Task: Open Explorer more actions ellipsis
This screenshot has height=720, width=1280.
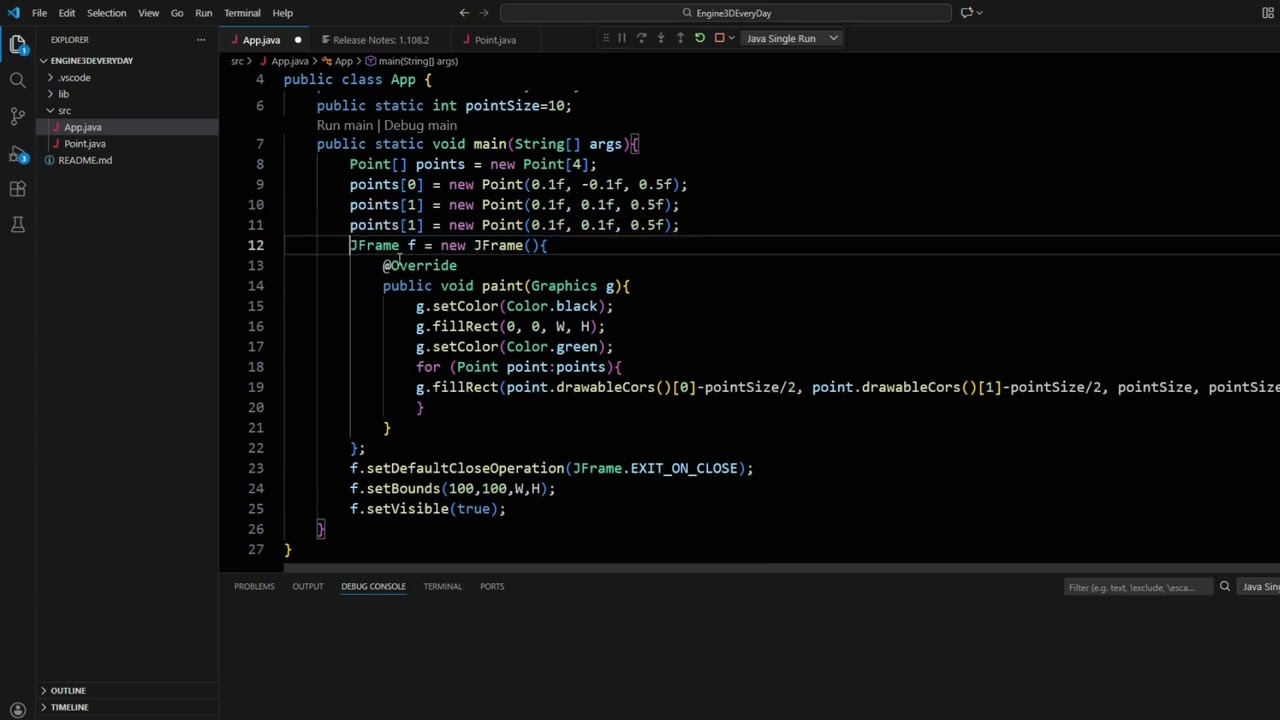Action: [x=201, y=40]
